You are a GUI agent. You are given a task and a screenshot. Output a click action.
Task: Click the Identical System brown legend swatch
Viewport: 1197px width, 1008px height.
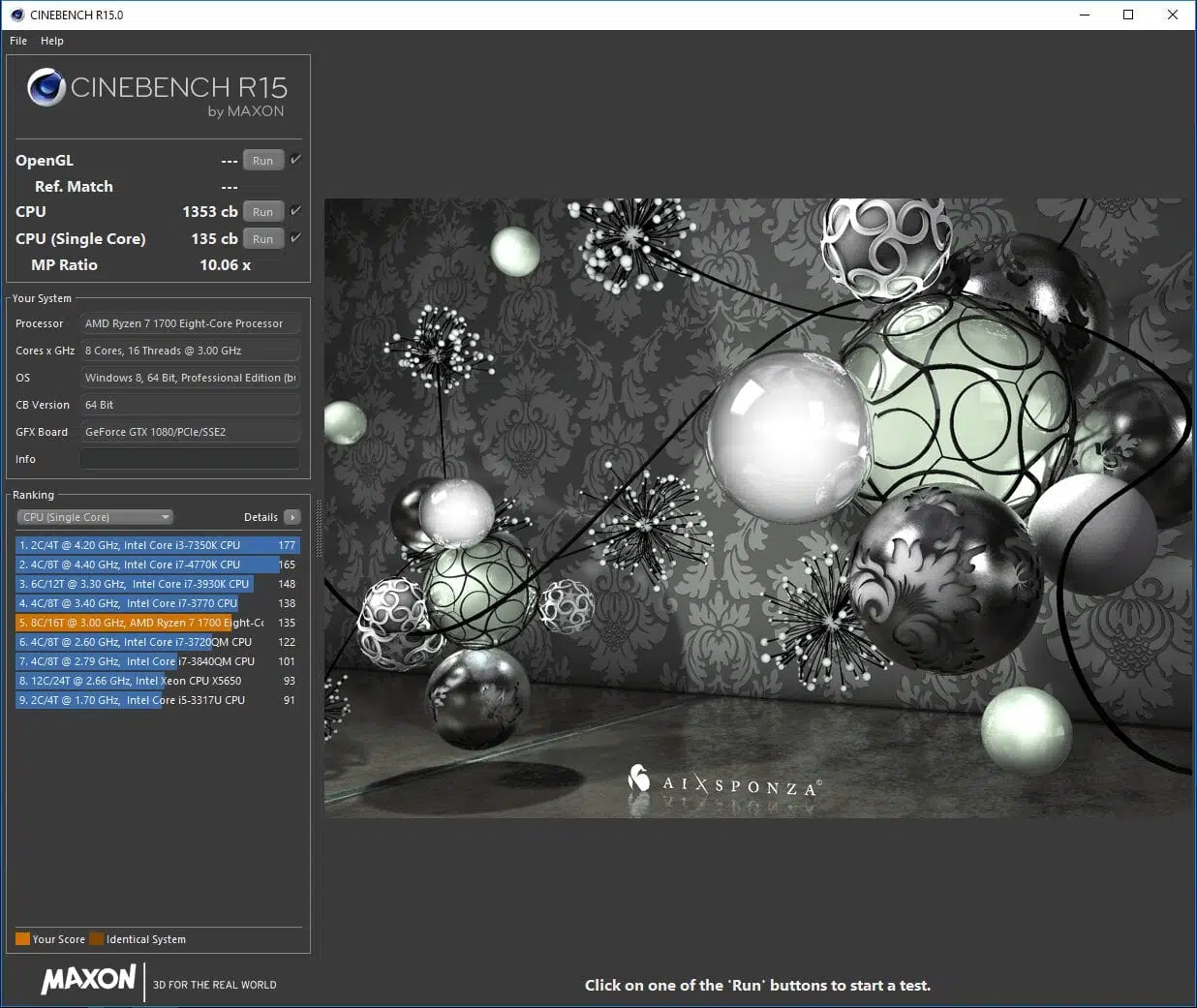(96, 939)
